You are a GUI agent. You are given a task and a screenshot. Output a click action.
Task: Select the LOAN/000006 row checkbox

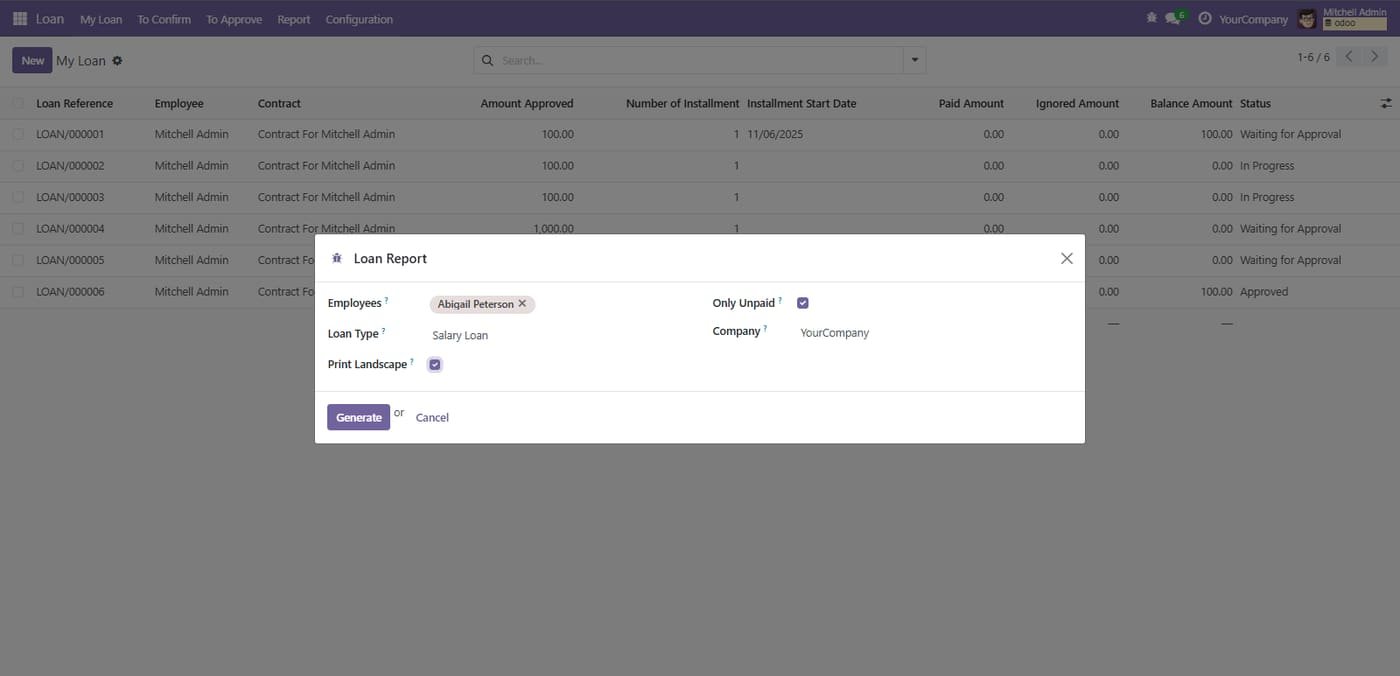coord(19,292)
